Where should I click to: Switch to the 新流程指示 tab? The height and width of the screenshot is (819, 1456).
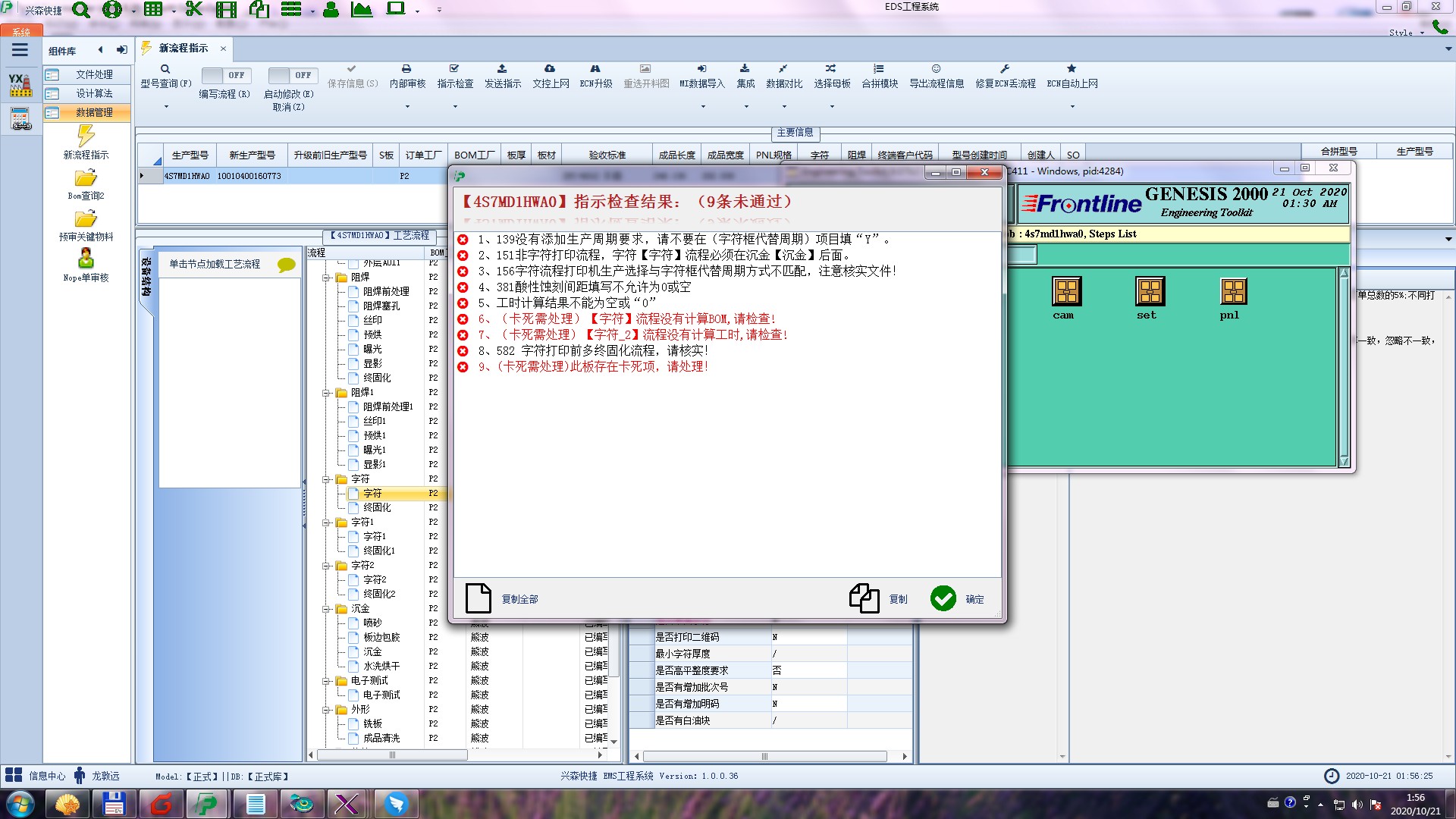[184, 49]
